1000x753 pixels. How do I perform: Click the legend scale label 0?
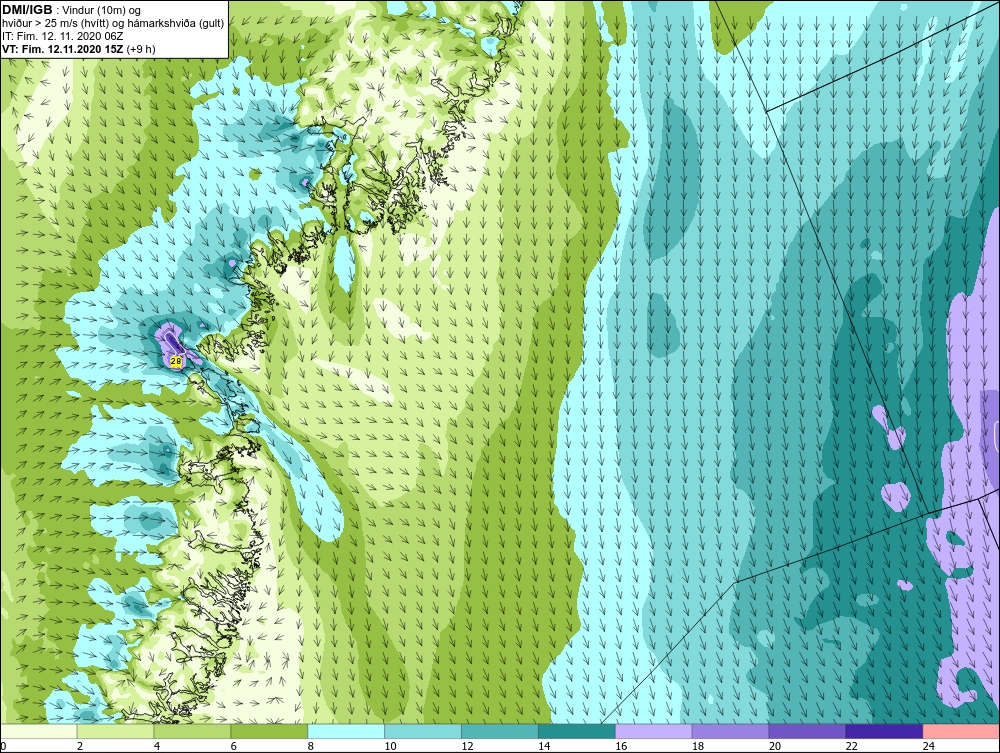3,746
